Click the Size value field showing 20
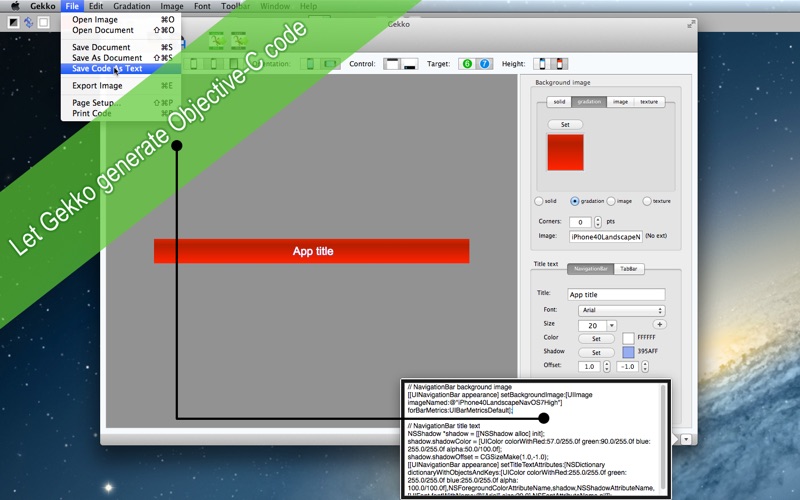800x500 pixels. 592,326
